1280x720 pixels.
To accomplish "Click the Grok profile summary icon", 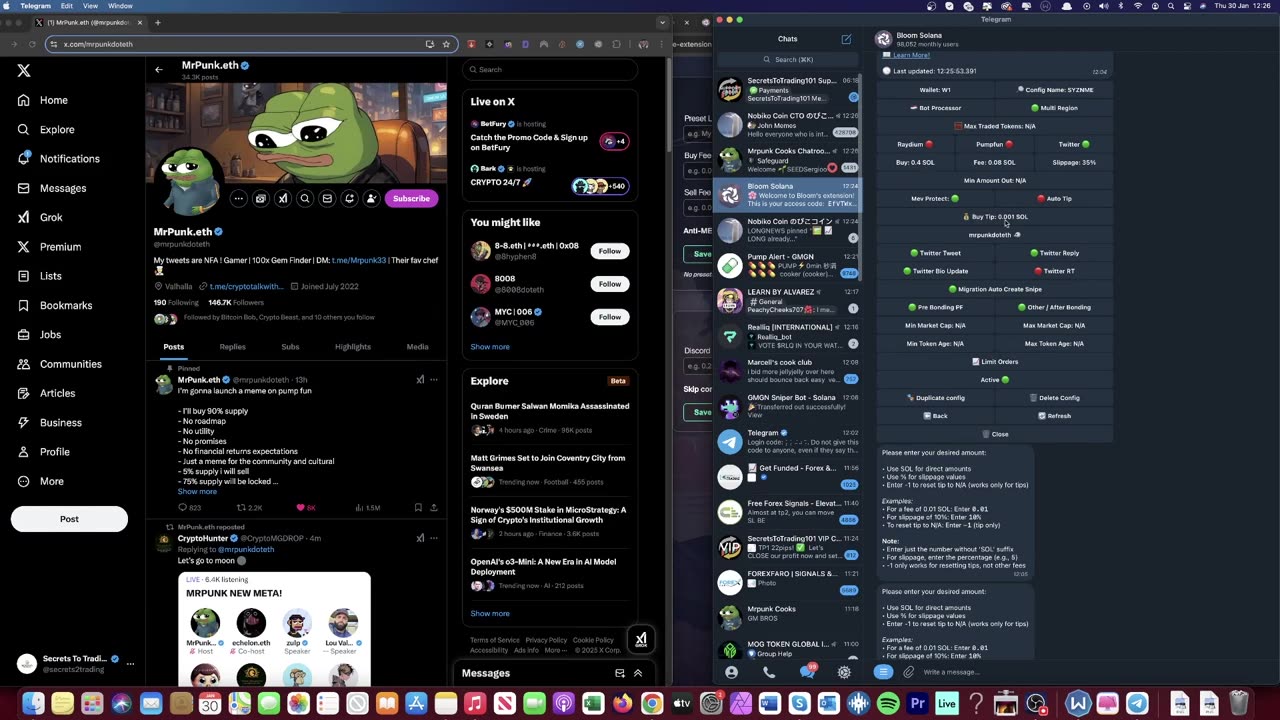I will pyautogui.click(x=283, y=198).
